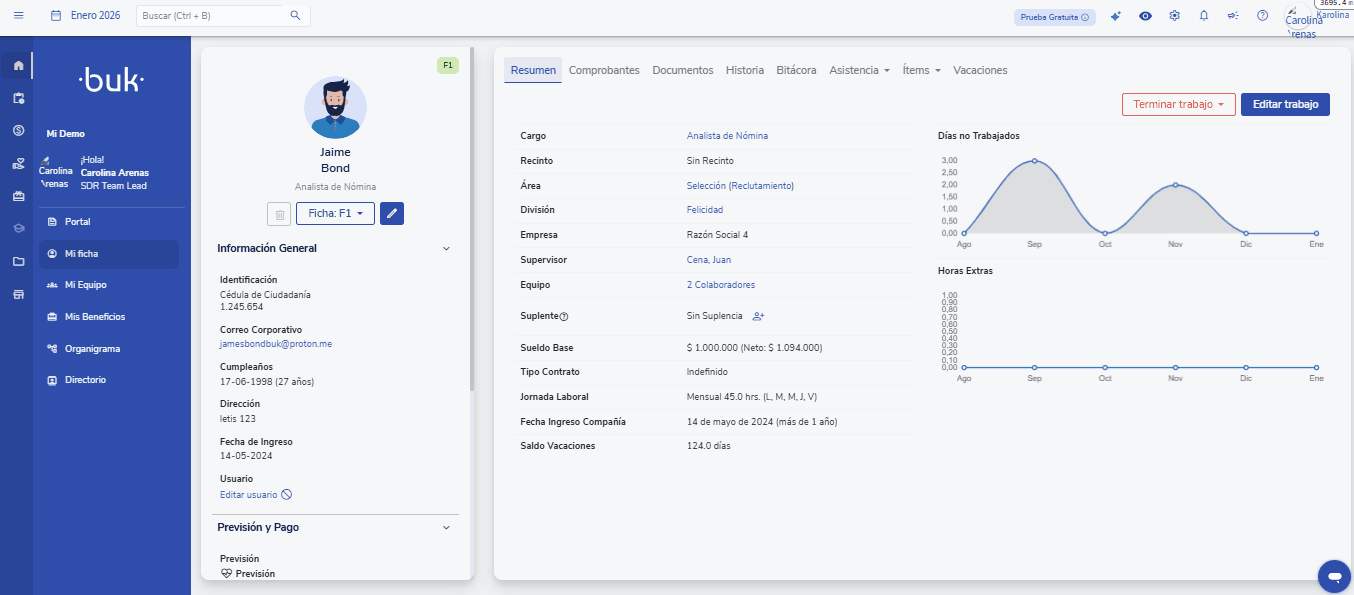Toggle the hamburger menu to collapse sidebar
Image resolution: width=1354 pixels, height=595 pixels.
pyautogui.click(x=18, y=16)
